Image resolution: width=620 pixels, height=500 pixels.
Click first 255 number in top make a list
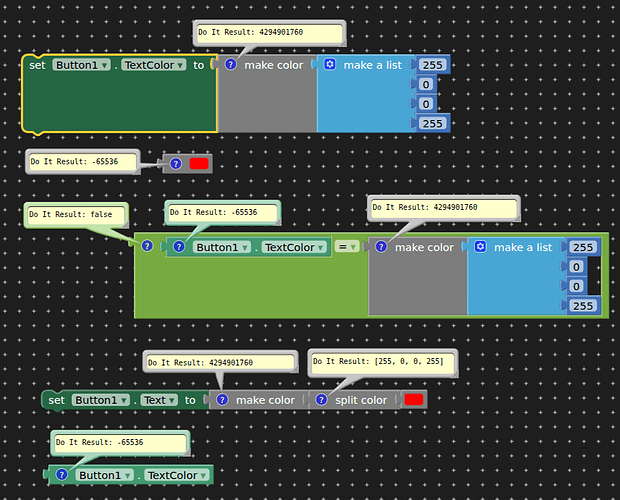[x=433, y=65]
